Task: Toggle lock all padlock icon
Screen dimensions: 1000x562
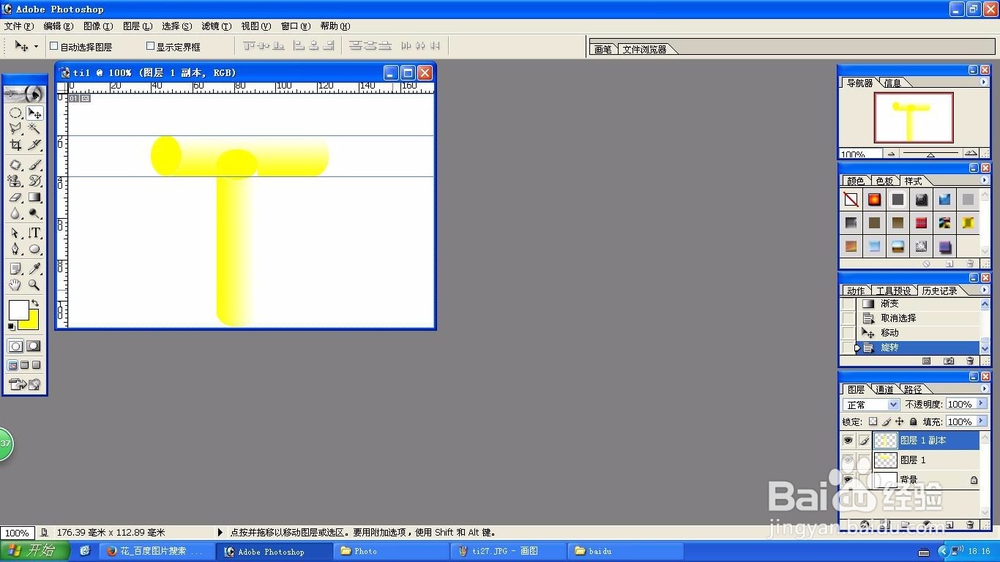Action: click(x=913, y=422)
